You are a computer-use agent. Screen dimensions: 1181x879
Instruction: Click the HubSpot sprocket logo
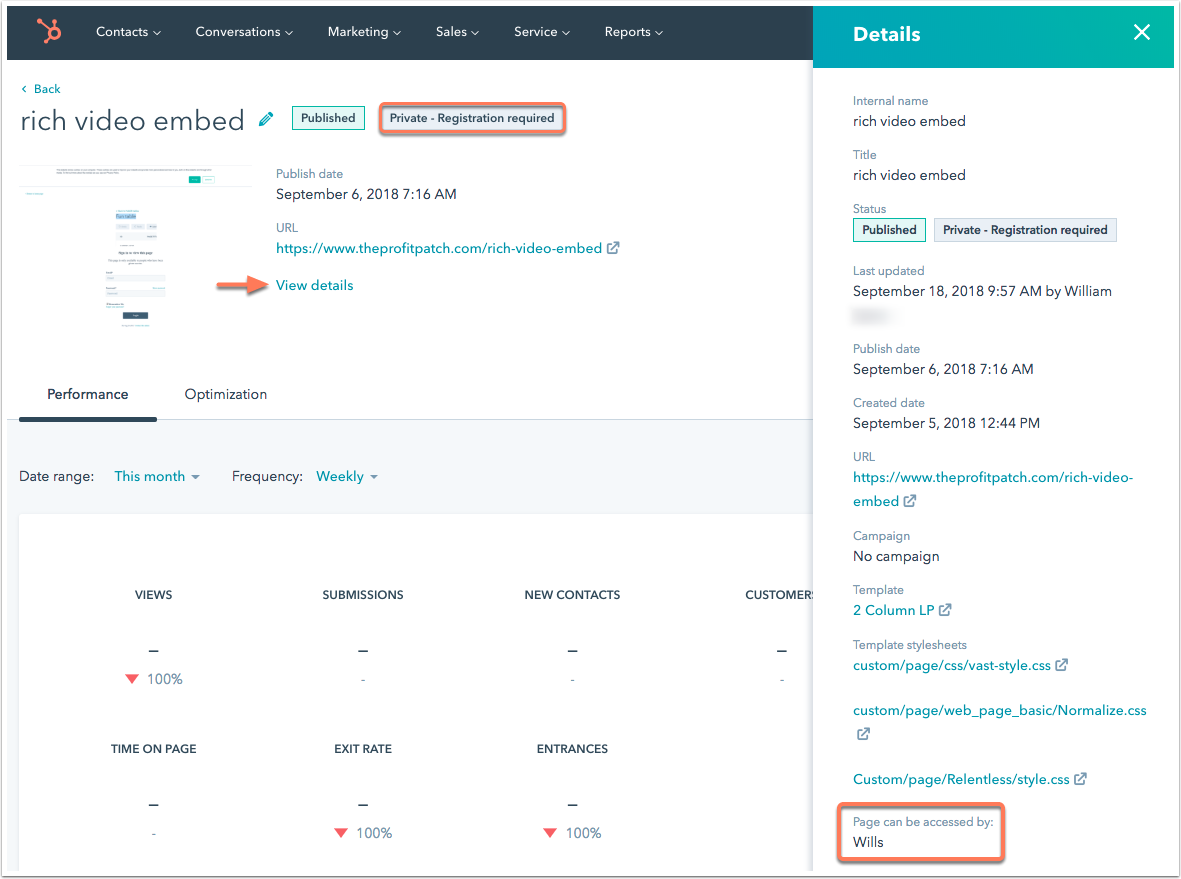click(x=48, y=32)
